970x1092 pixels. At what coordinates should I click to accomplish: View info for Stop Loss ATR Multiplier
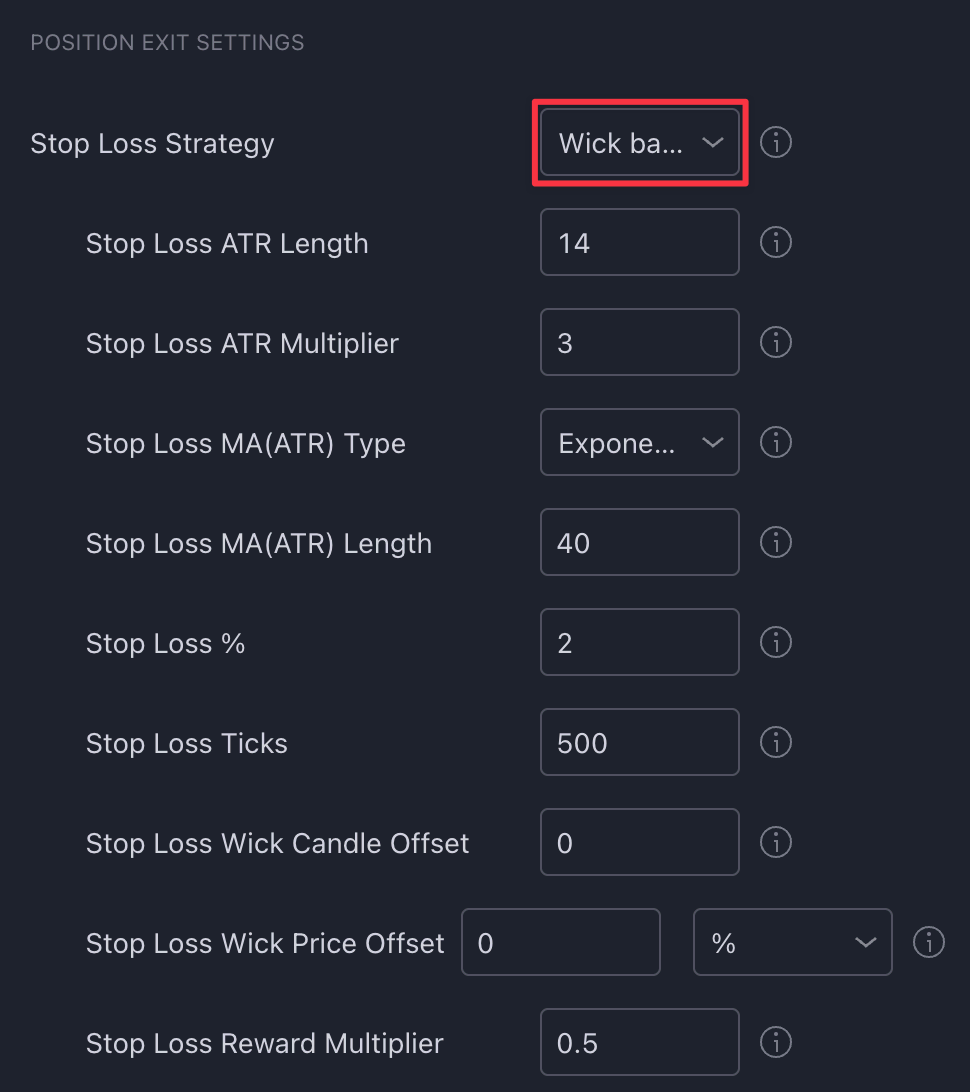click(x=776, y=342)
